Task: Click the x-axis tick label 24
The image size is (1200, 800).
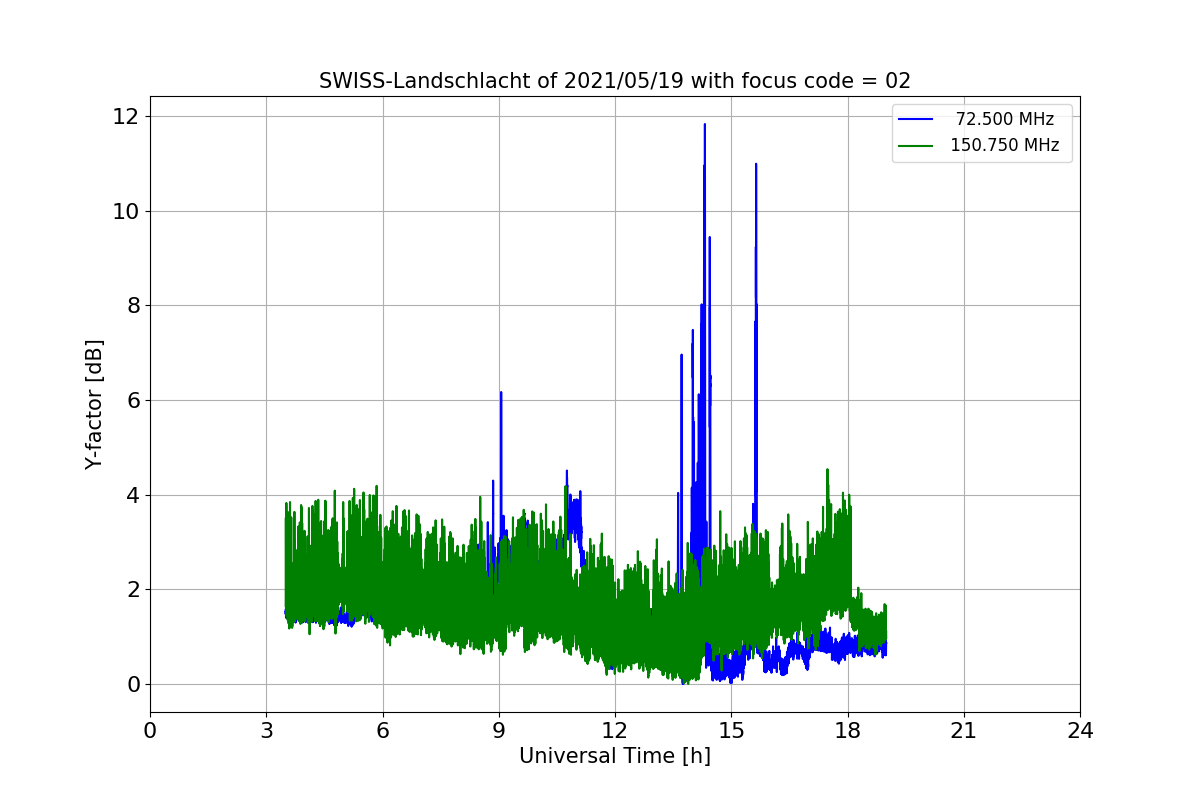Action: point(1080,731)
